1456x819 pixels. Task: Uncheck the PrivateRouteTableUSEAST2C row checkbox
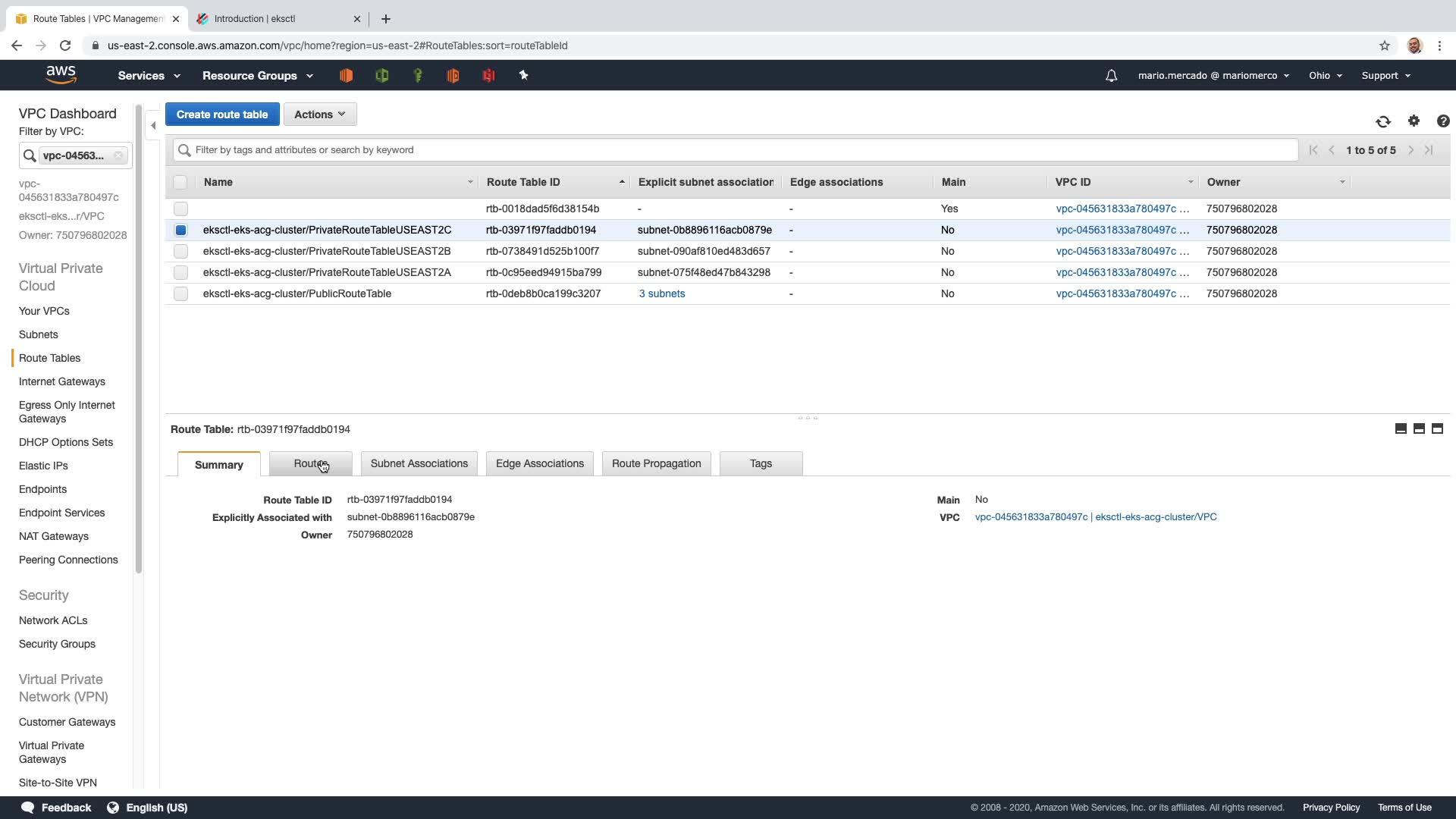(x=180, y=230)
